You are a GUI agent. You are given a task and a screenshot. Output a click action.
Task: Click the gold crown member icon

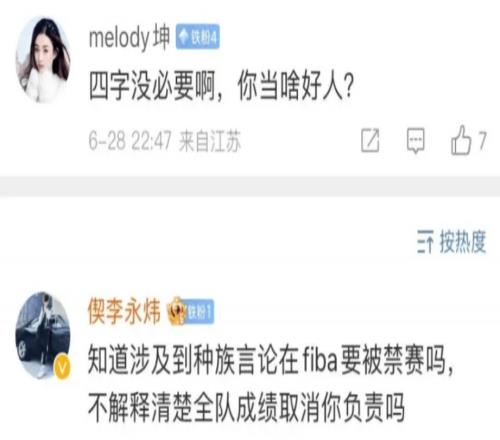(x=176, y=311)
